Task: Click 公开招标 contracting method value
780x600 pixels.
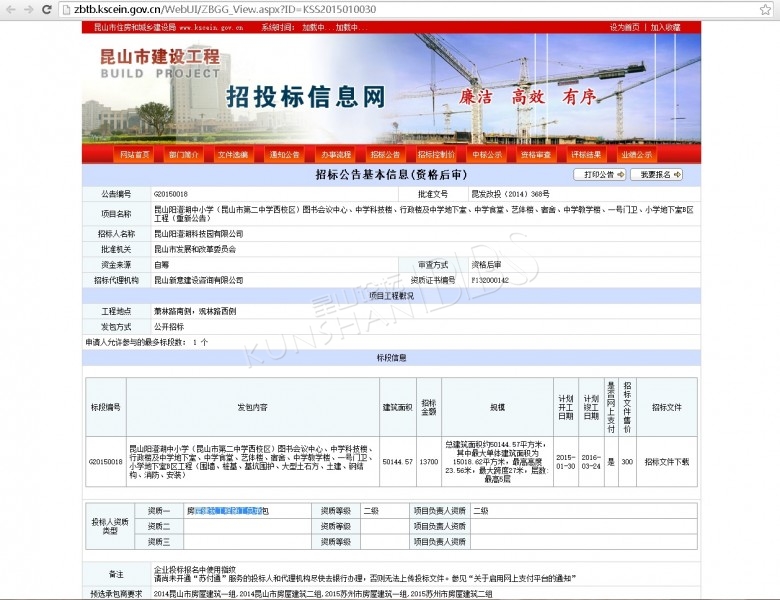Action: click(x=169, y=327)
